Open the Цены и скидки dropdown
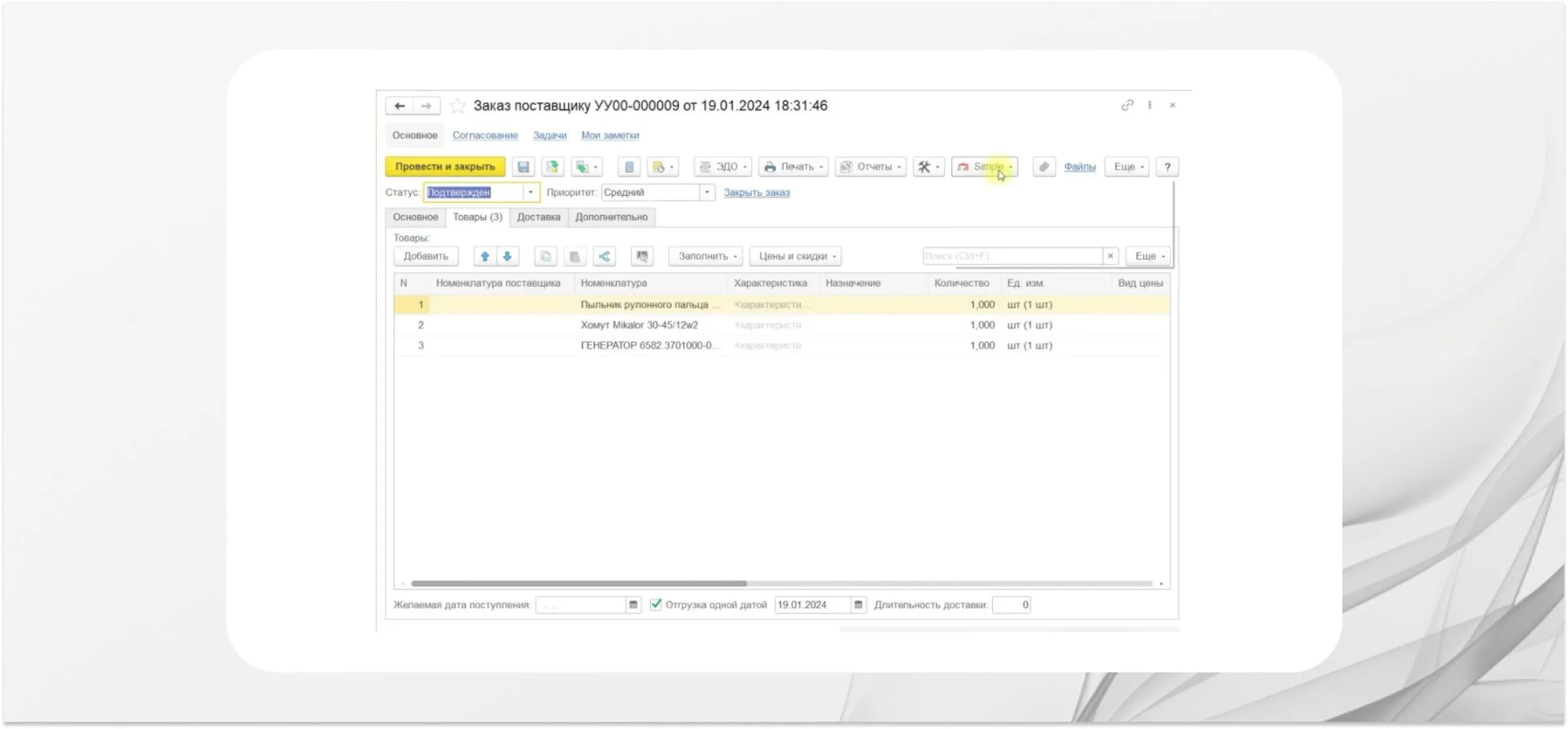 coord(795,257)
